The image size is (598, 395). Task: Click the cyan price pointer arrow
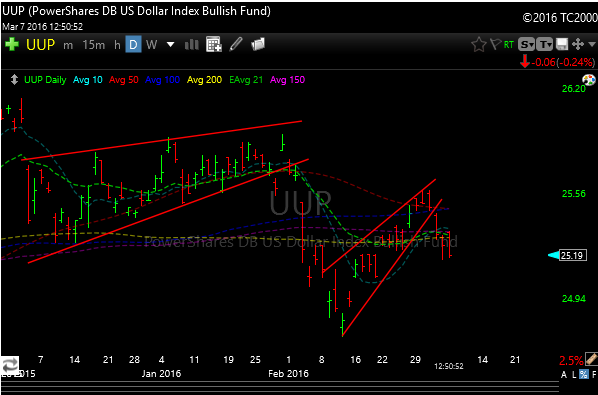tap(553, 255)
